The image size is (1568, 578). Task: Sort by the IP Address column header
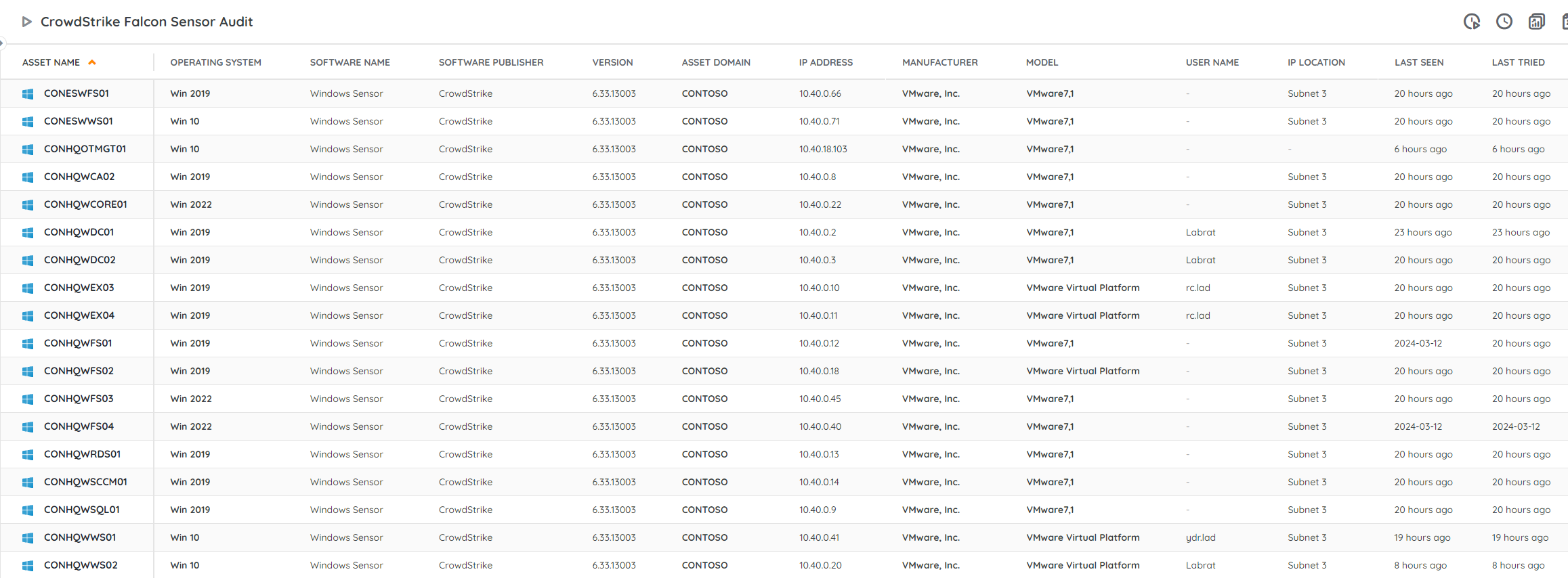tap(826, 62)
